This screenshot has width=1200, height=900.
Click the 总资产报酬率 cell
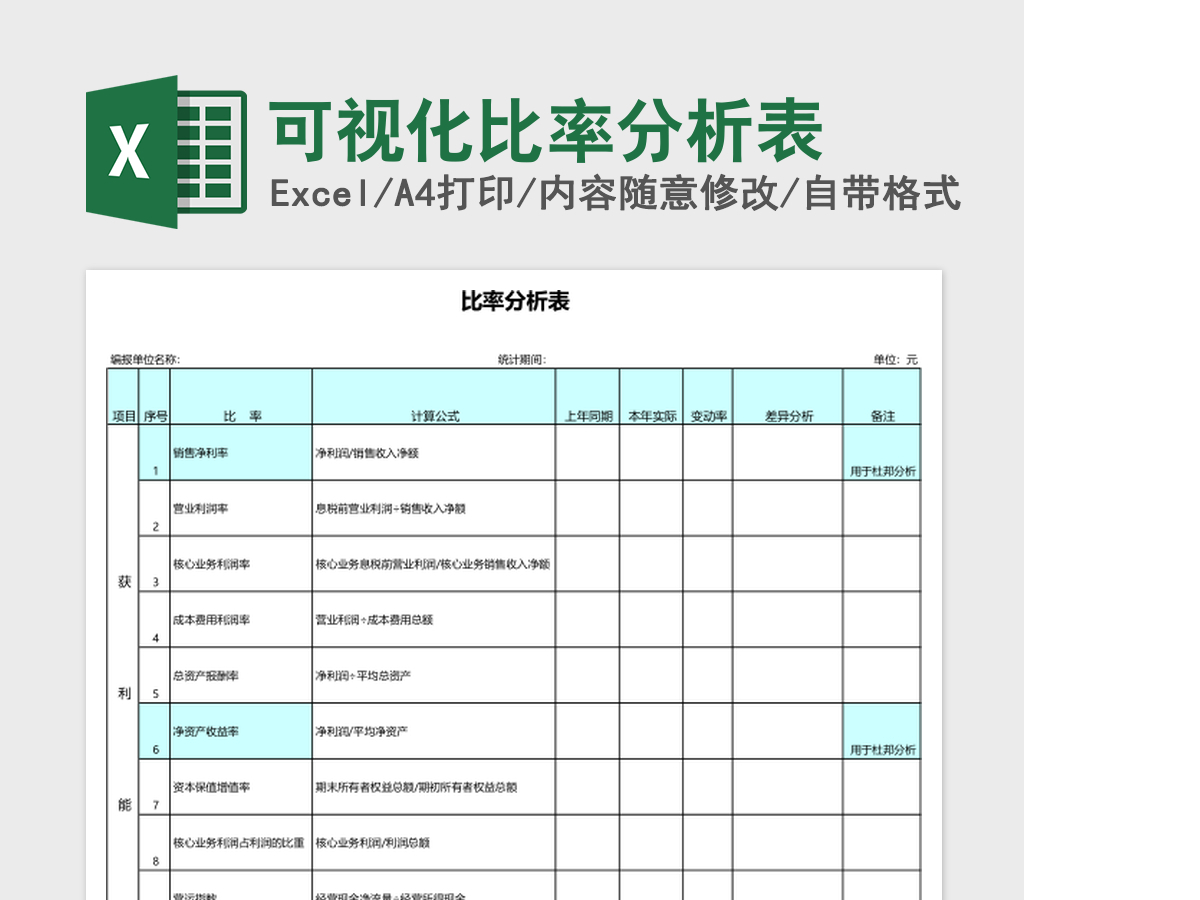(x=241, y=675)
